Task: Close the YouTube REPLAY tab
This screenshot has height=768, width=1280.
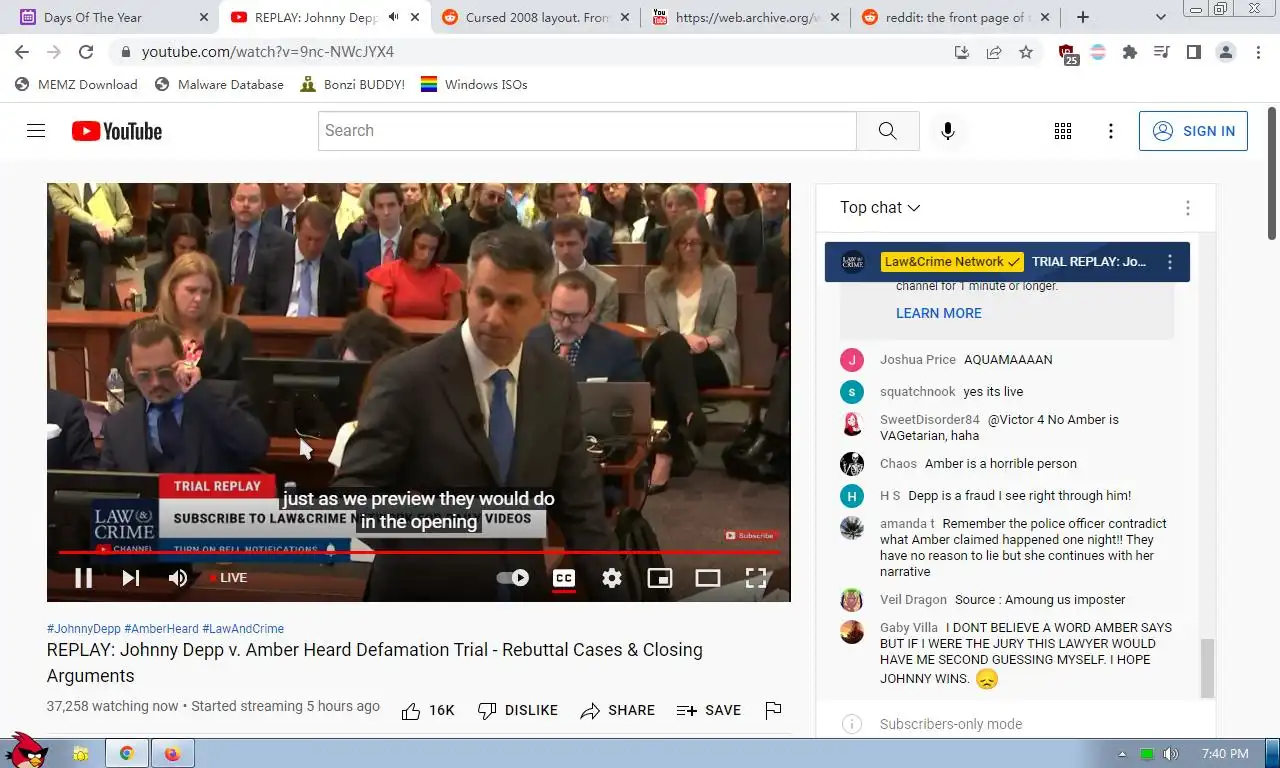Action: coord(415,17)
